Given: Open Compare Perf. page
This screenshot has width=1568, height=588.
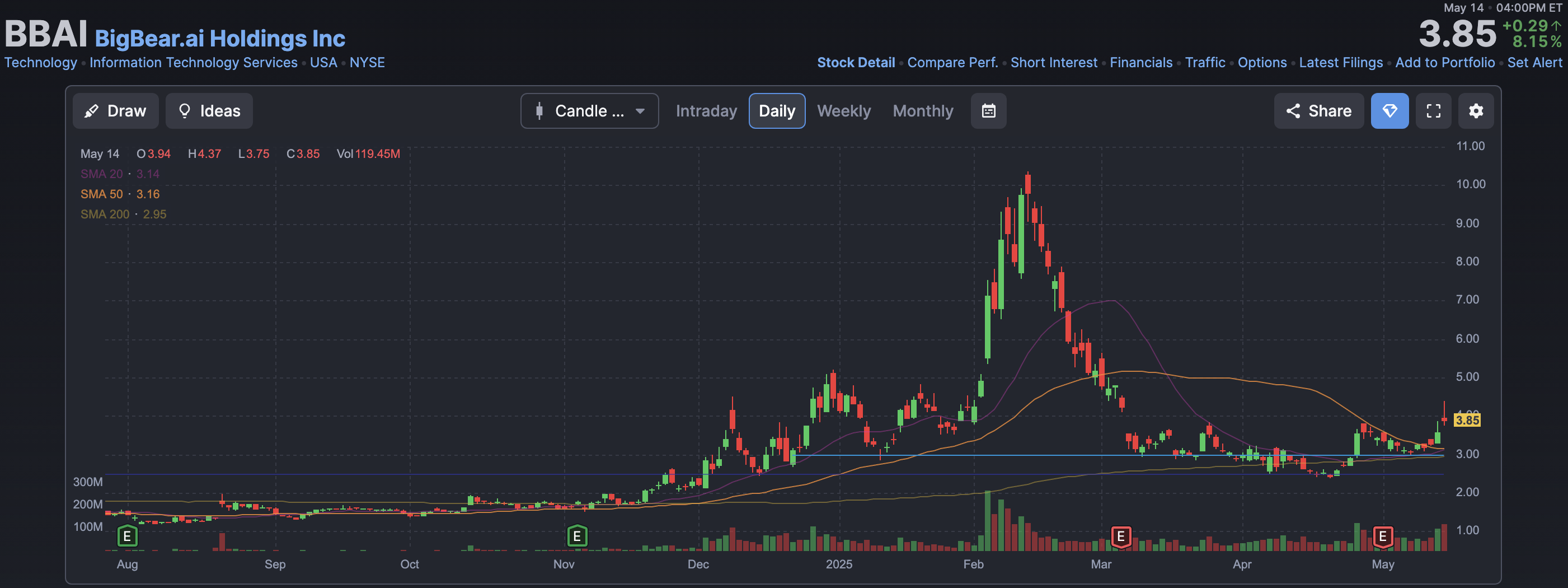Looking at the screenshot, I should coord(952,62).
